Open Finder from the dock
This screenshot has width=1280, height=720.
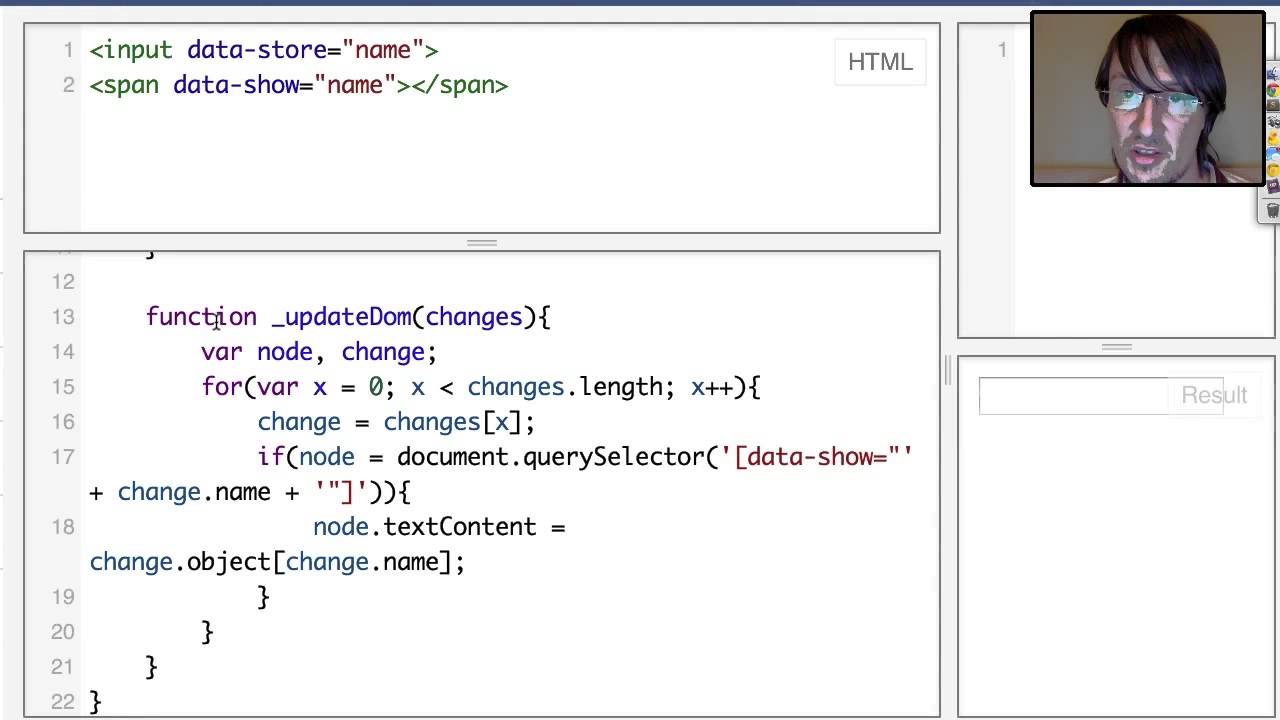tap(1273, 73)
